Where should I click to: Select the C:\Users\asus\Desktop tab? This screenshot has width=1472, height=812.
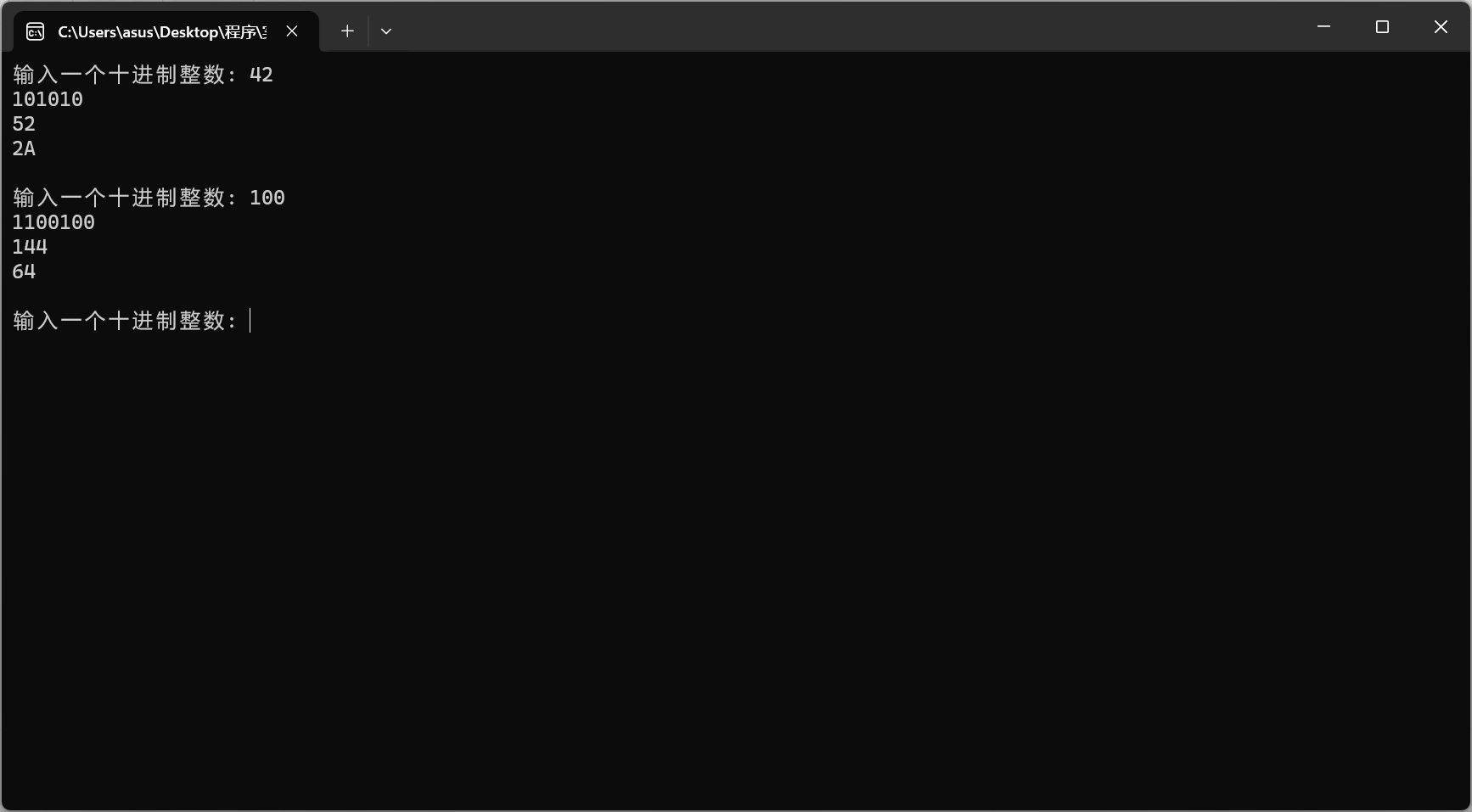tap(166, 31)
